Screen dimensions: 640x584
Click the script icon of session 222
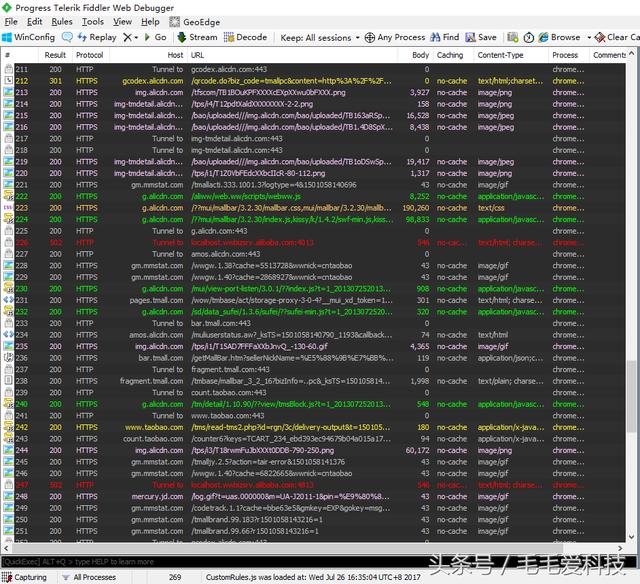(x=8, y=196)
